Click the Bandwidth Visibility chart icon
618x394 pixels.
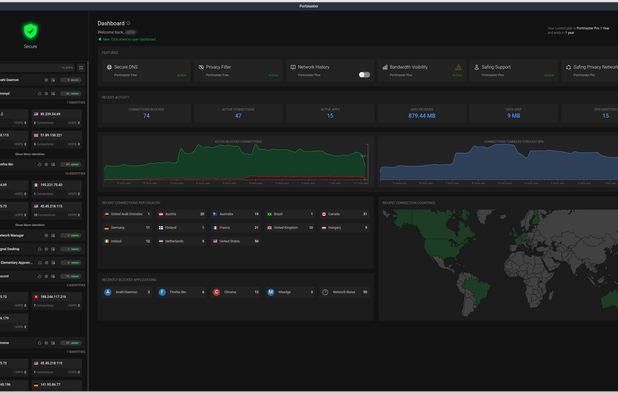pyautogui.click(x=385, y=67)
